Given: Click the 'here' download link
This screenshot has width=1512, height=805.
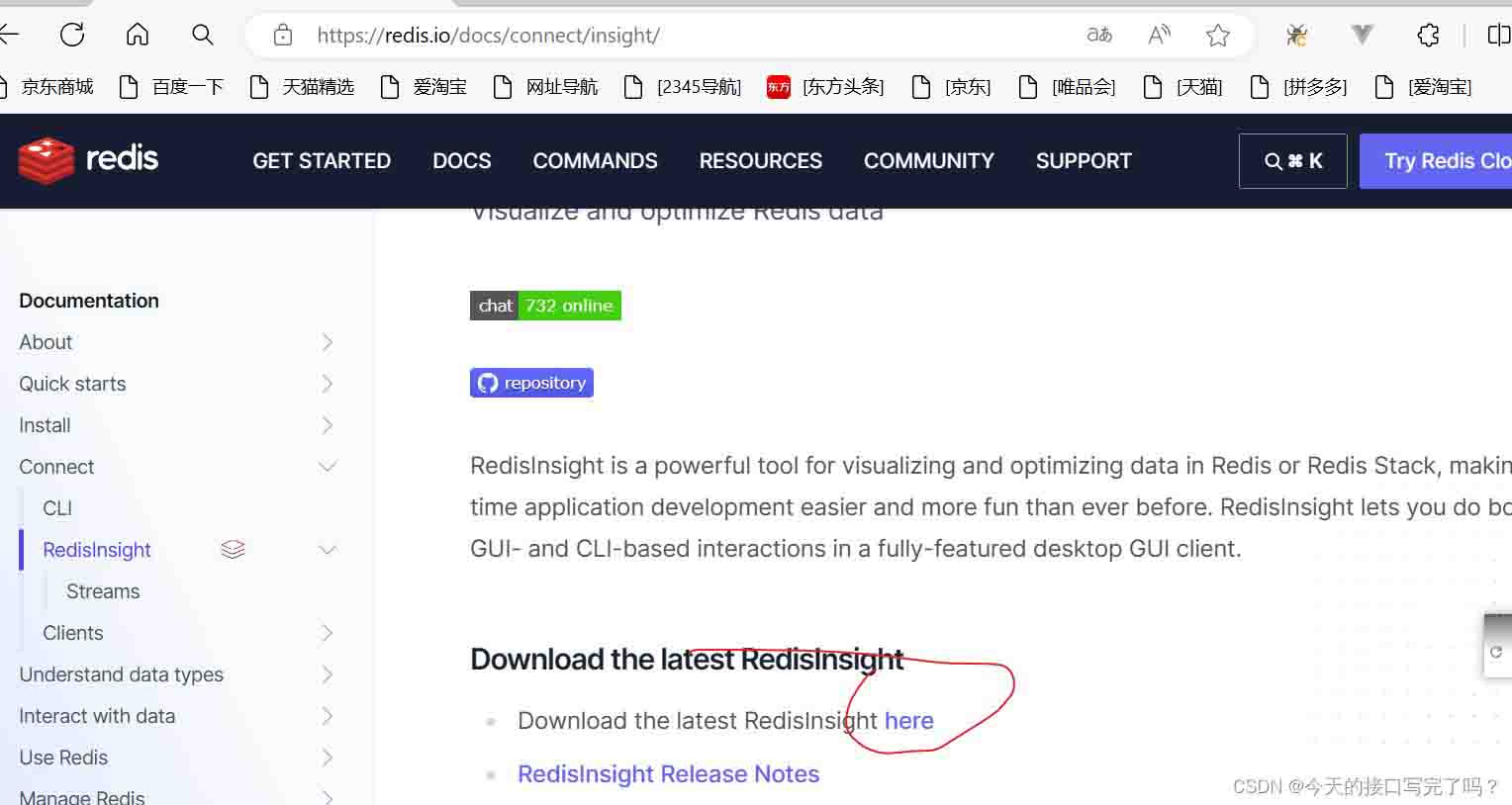Looking at the screenshot, I should pos(909,721).
